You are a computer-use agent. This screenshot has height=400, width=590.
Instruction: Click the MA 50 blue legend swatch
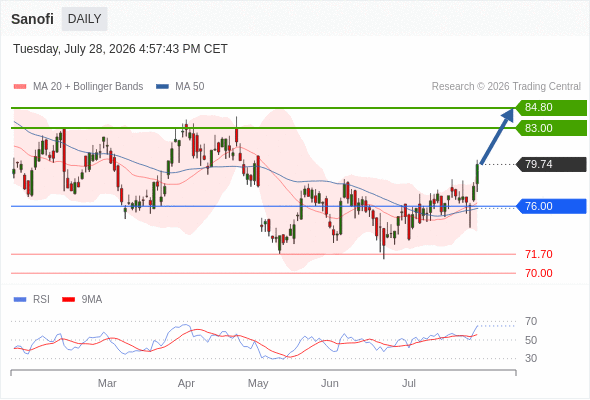162,87
